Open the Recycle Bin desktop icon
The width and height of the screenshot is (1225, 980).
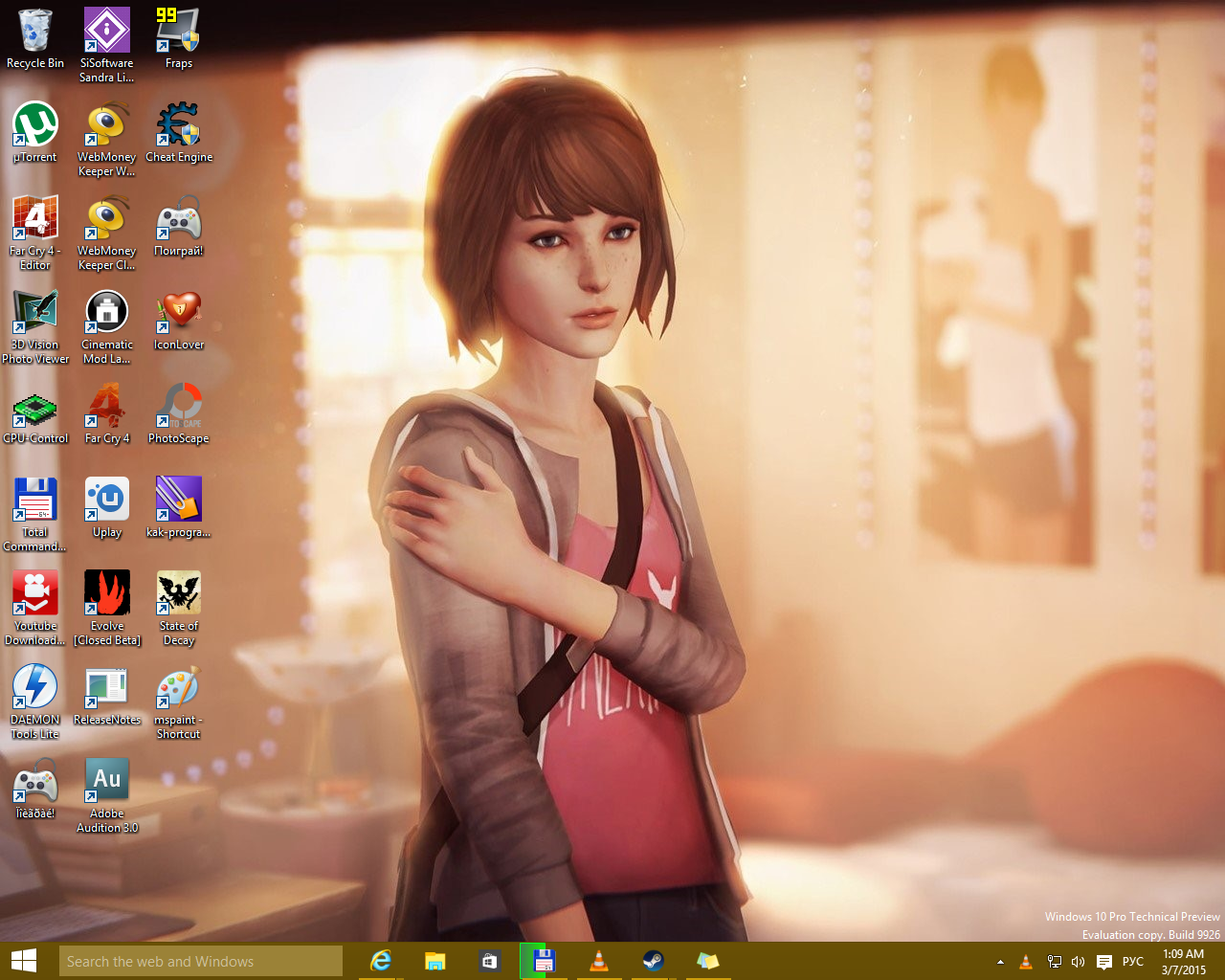point(35,38)
